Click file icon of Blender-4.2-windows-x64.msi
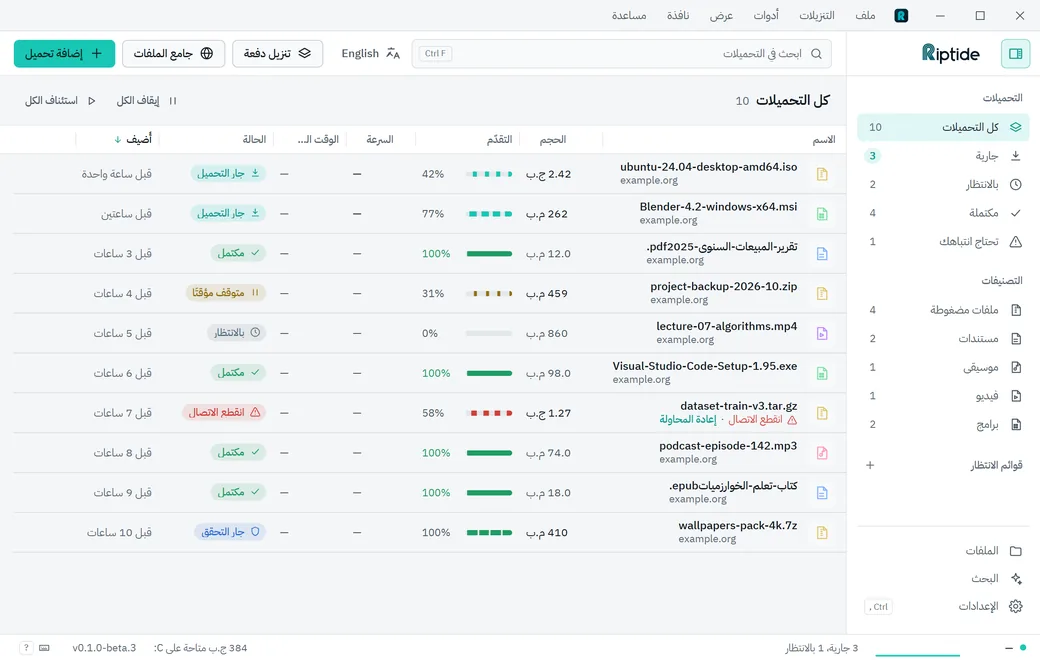Viewport: 1040px width, 660px height. tap(822, 214)
